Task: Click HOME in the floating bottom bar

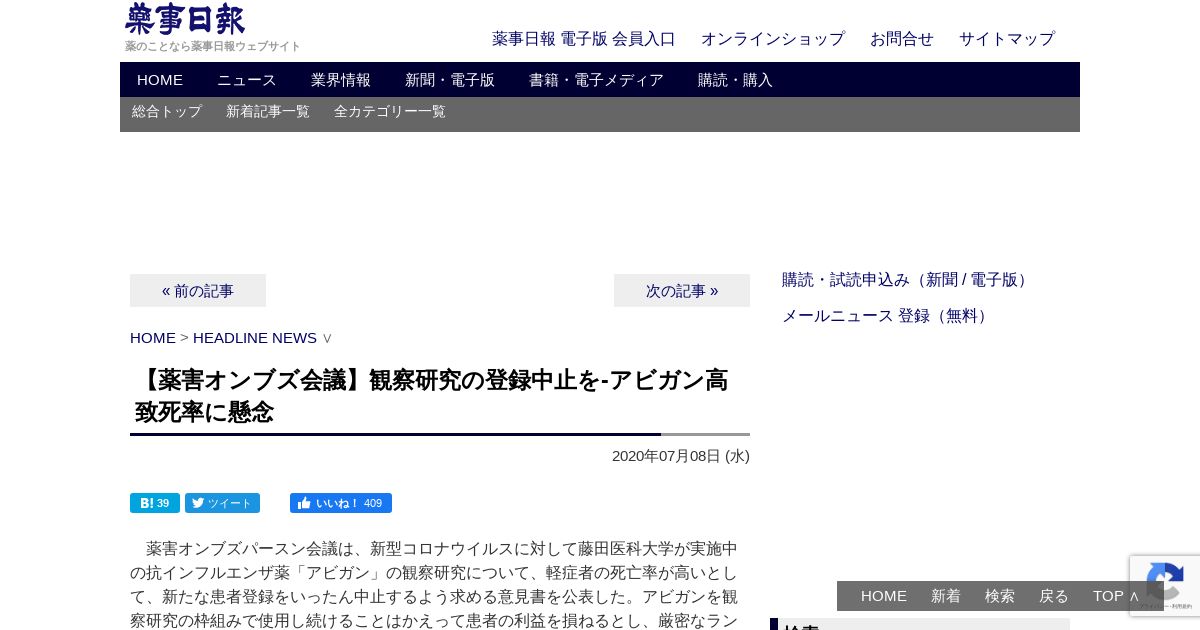Action: (x=884, y=596)
